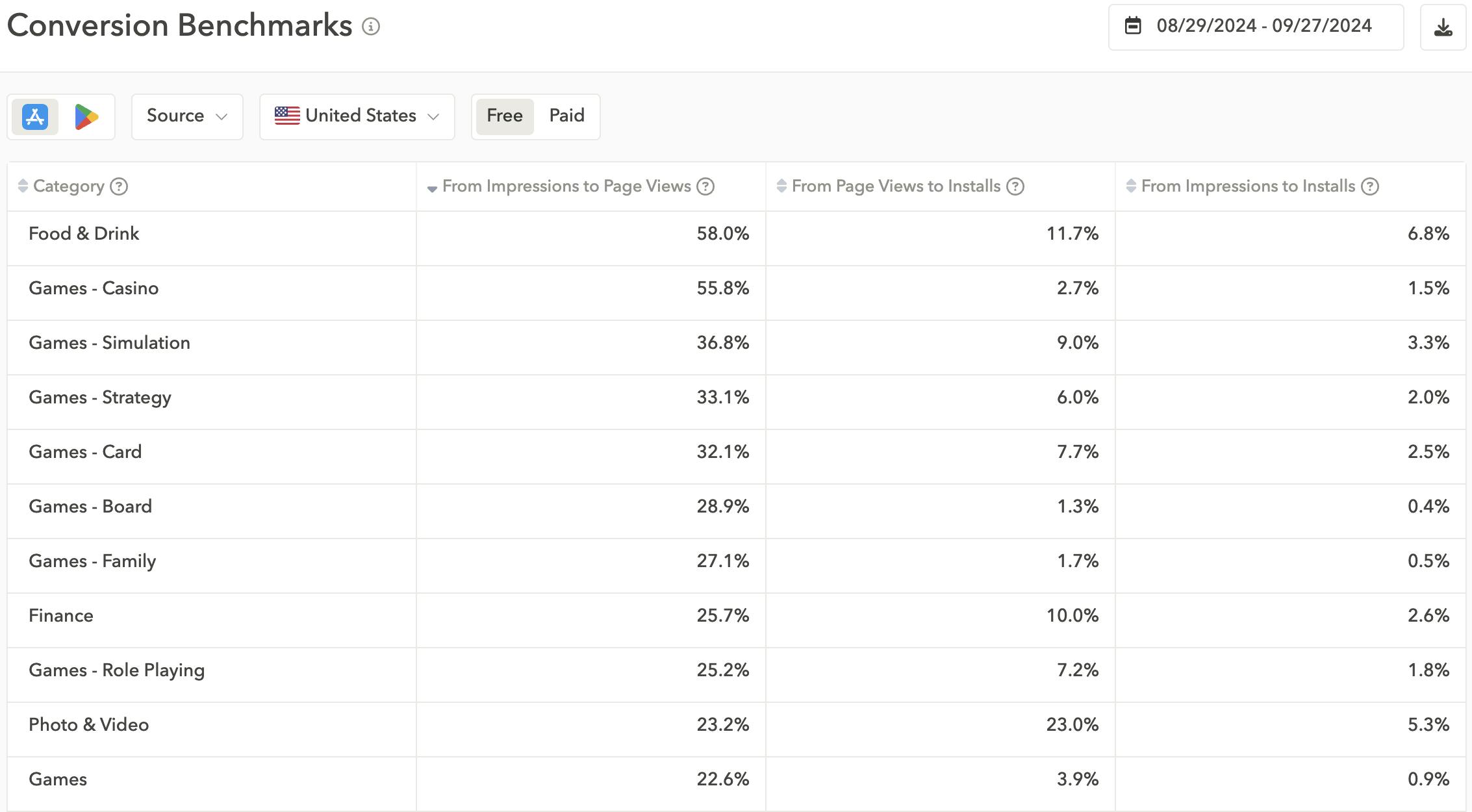Select the App Store platform icon
This screenshot has height=812, width=1472.
[x=34, y=116]
